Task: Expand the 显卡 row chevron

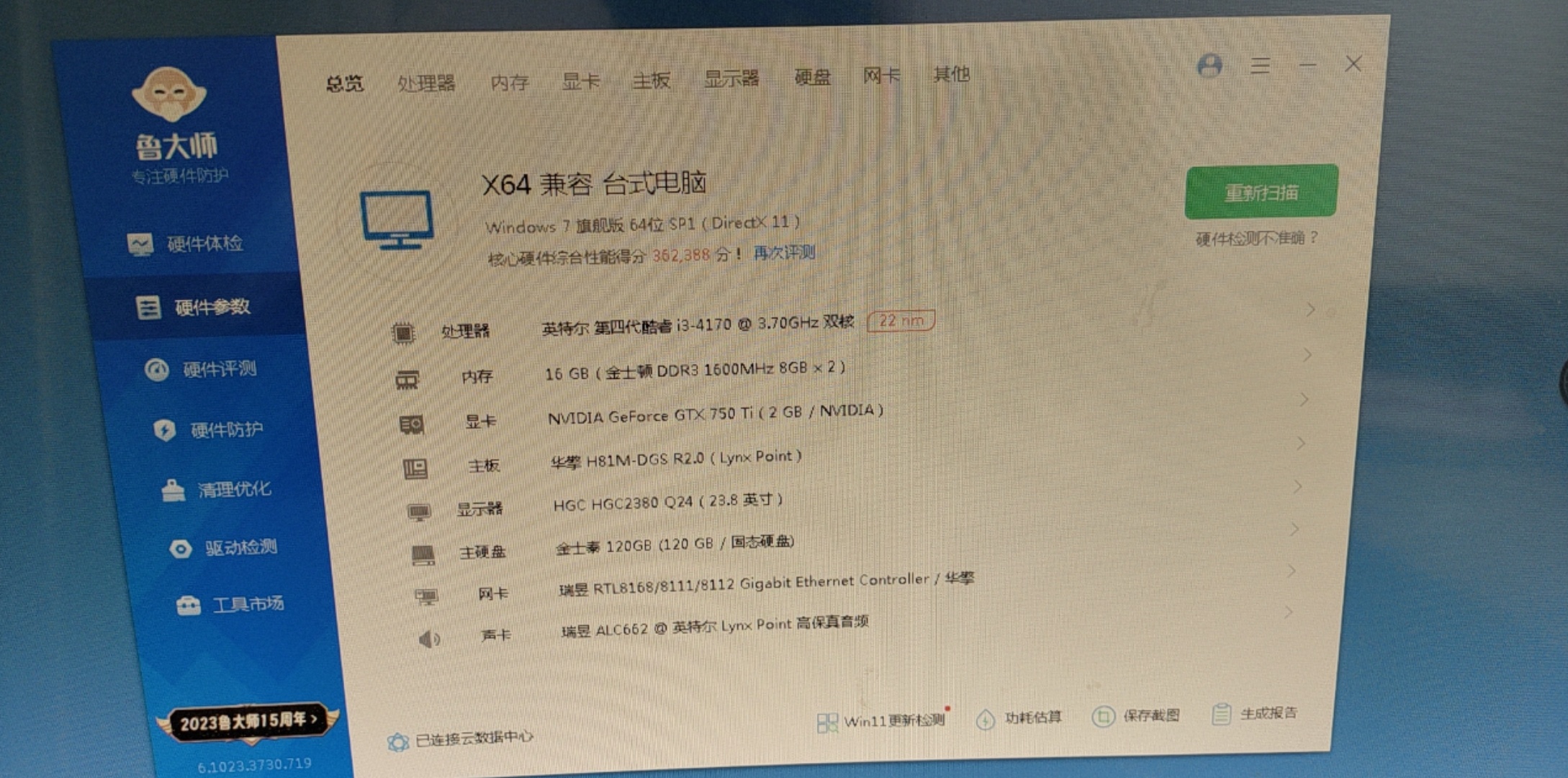Action: pyautogui.click(x=1304, y=399)
